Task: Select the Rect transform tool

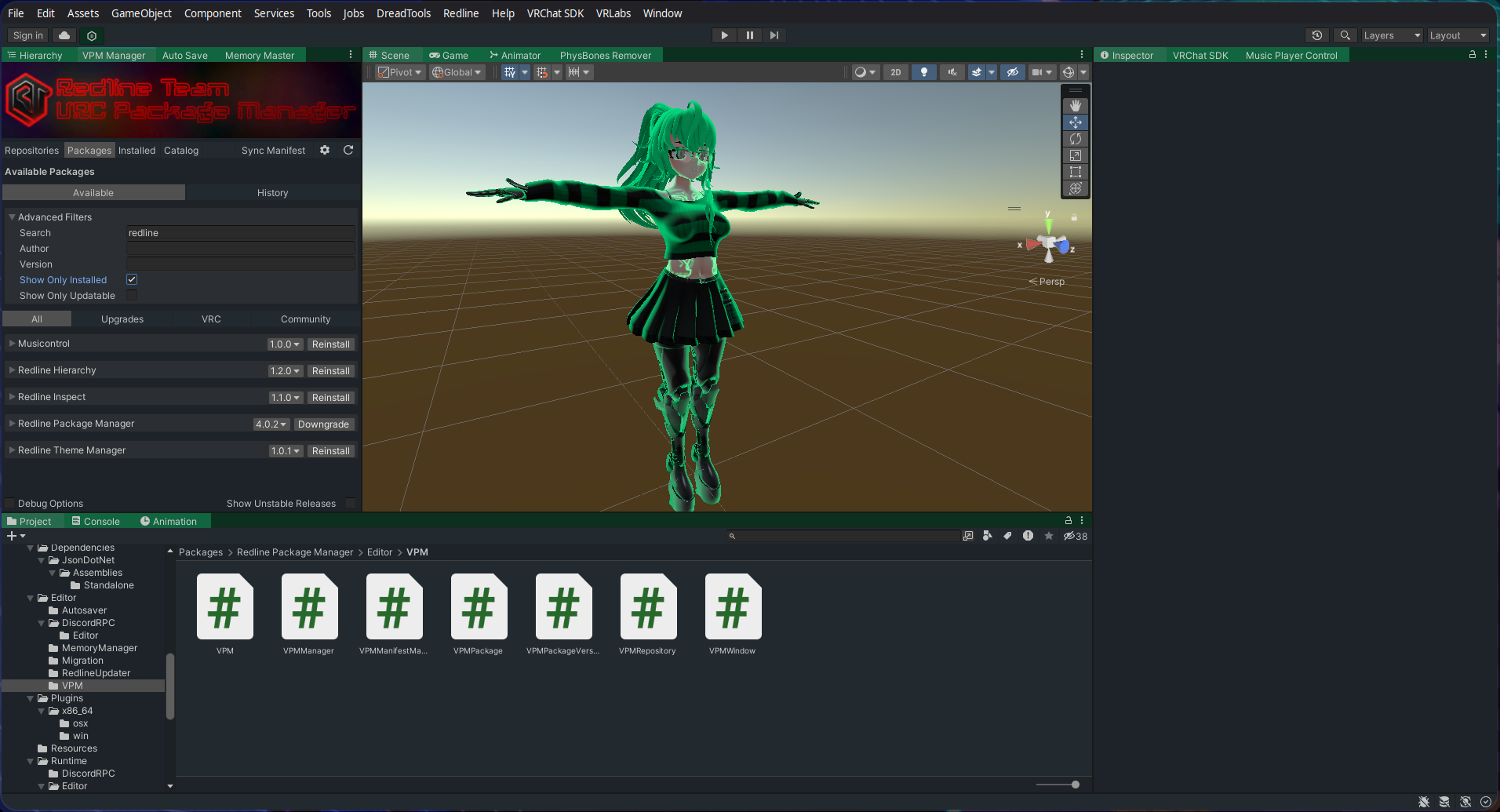Action: [x=1076, y=172]
